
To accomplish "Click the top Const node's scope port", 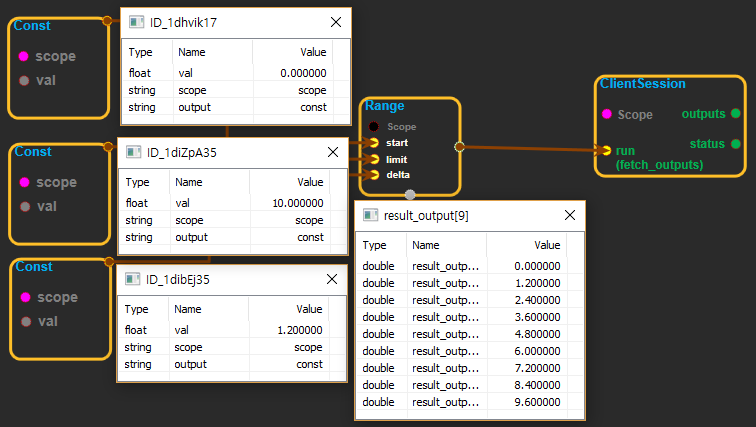I will (x=24, y=57).
